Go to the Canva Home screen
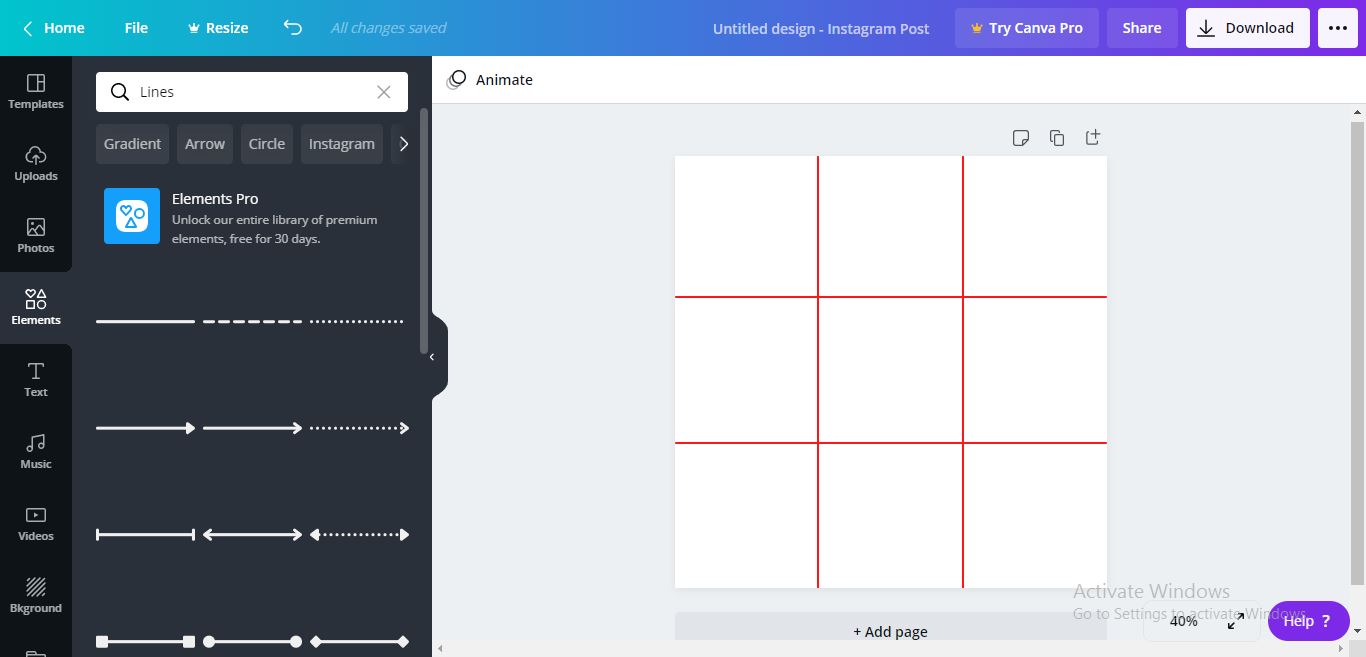 pyautogui.click(x=52, y=27)
